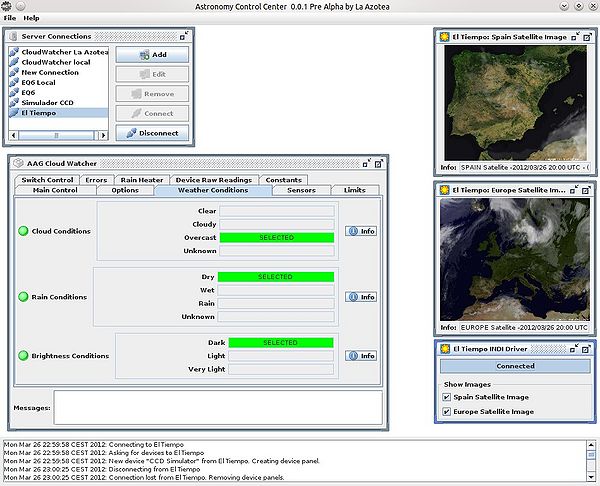Open the File menu
Image resolution: width=600 pixels, height=486 pixels.
[x=10, y=18]
